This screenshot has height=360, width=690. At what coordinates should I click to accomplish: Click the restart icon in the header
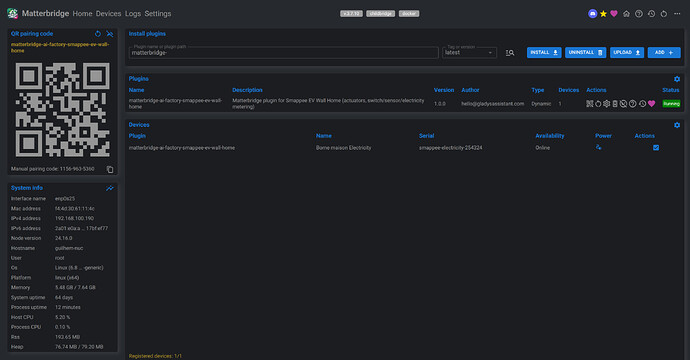pyautogui.click(x=664, y=14)
